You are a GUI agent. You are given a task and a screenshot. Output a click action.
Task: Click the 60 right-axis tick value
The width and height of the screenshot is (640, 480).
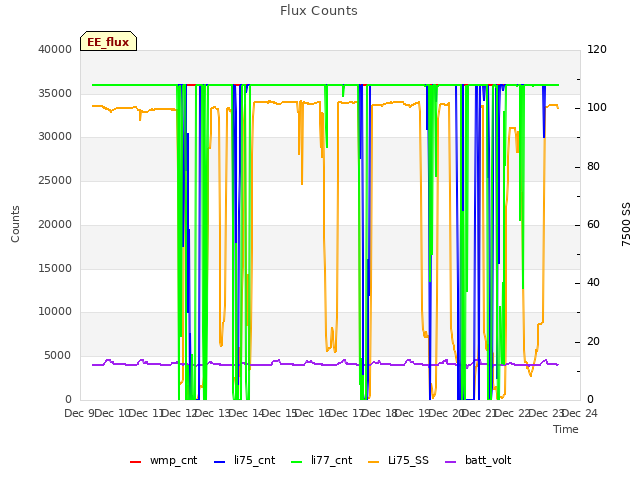593,224
